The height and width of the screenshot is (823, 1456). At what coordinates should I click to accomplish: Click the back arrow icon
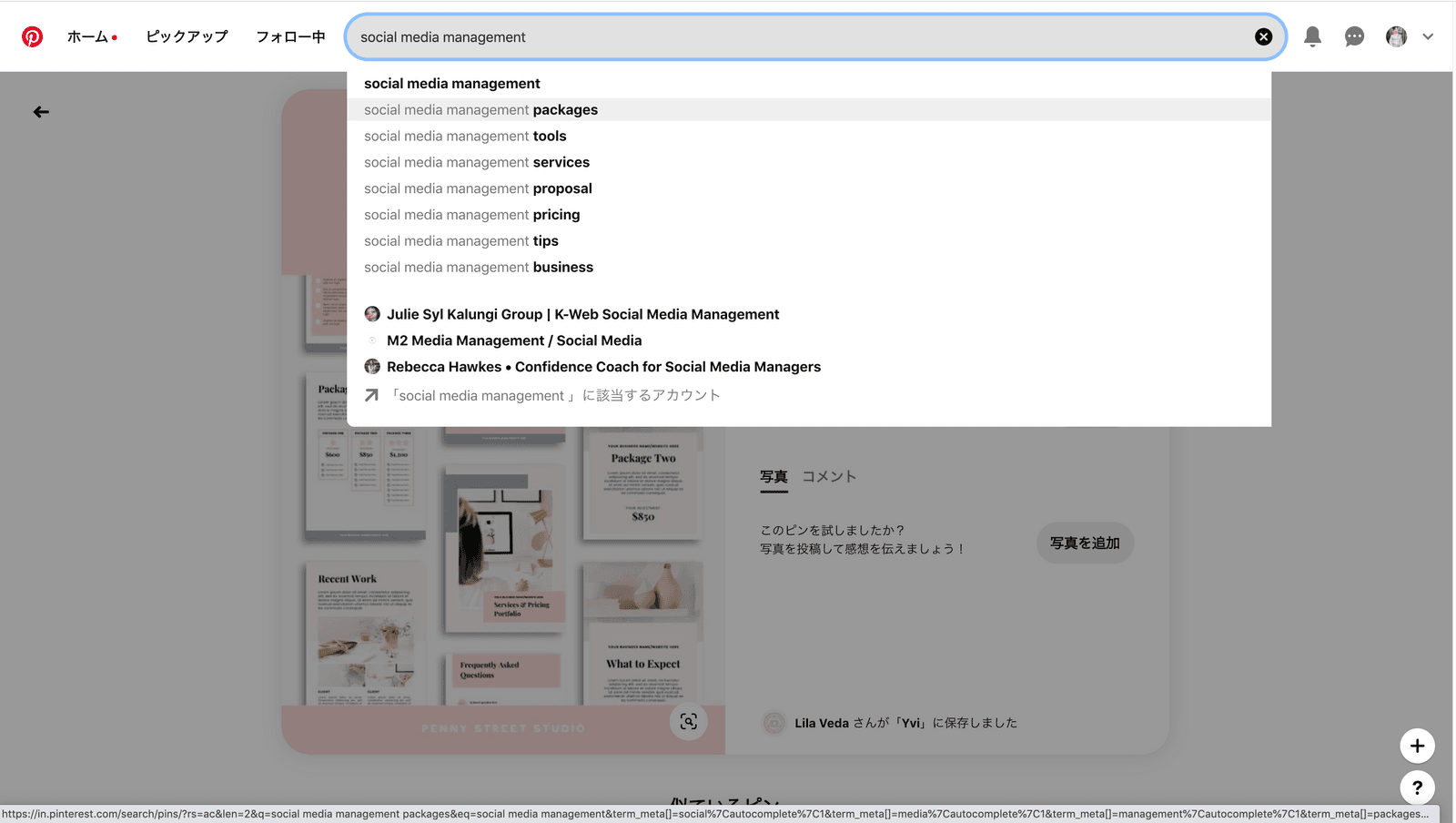(x=41, y=112)
